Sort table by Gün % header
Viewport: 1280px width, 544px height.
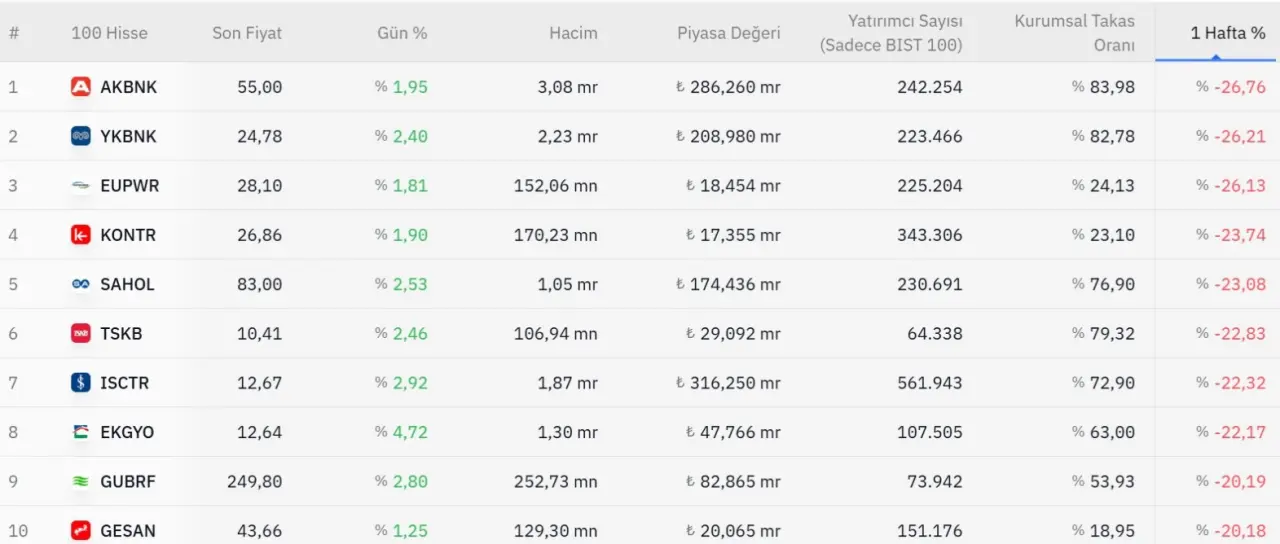[402, 33]
